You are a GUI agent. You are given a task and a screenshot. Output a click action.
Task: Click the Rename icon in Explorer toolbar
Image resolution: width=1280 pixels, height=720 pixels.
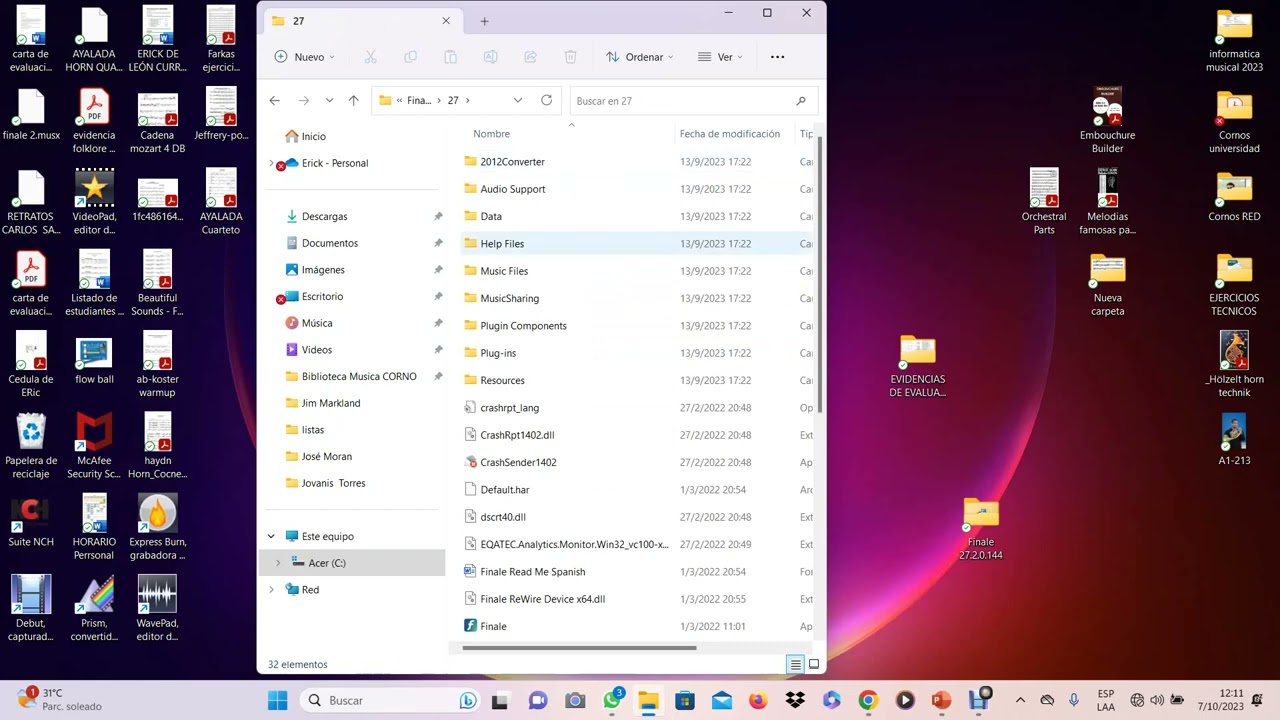pyautogui.click(x=490, y=57)
